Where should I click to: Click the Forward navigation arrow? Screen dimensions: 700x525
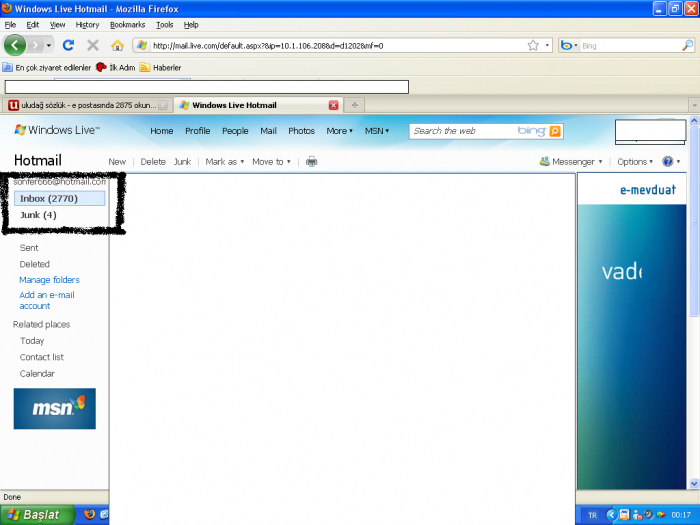click(x=35, y=45)
